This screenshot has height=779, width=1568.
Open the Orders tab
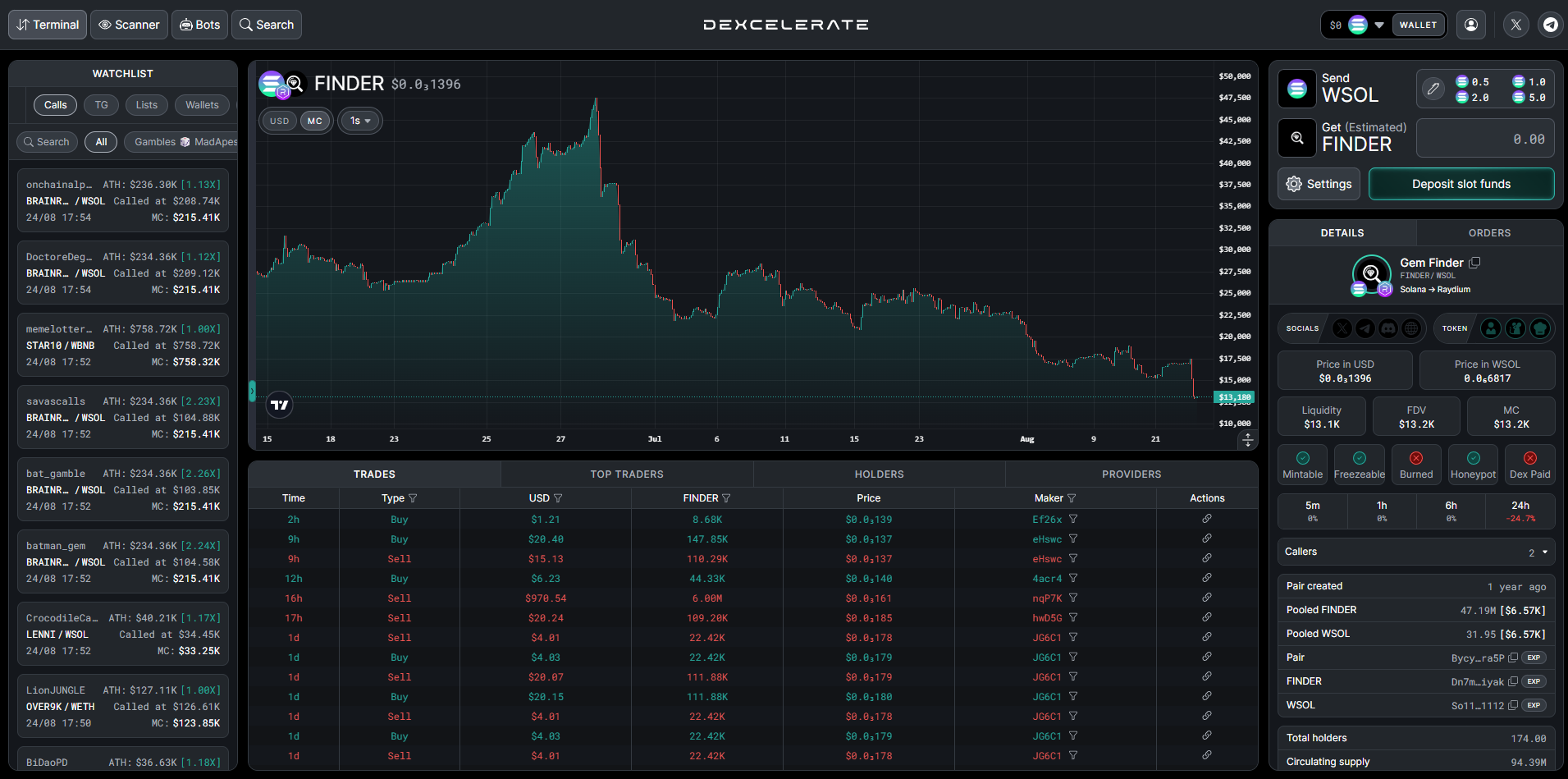(1489, 233)
